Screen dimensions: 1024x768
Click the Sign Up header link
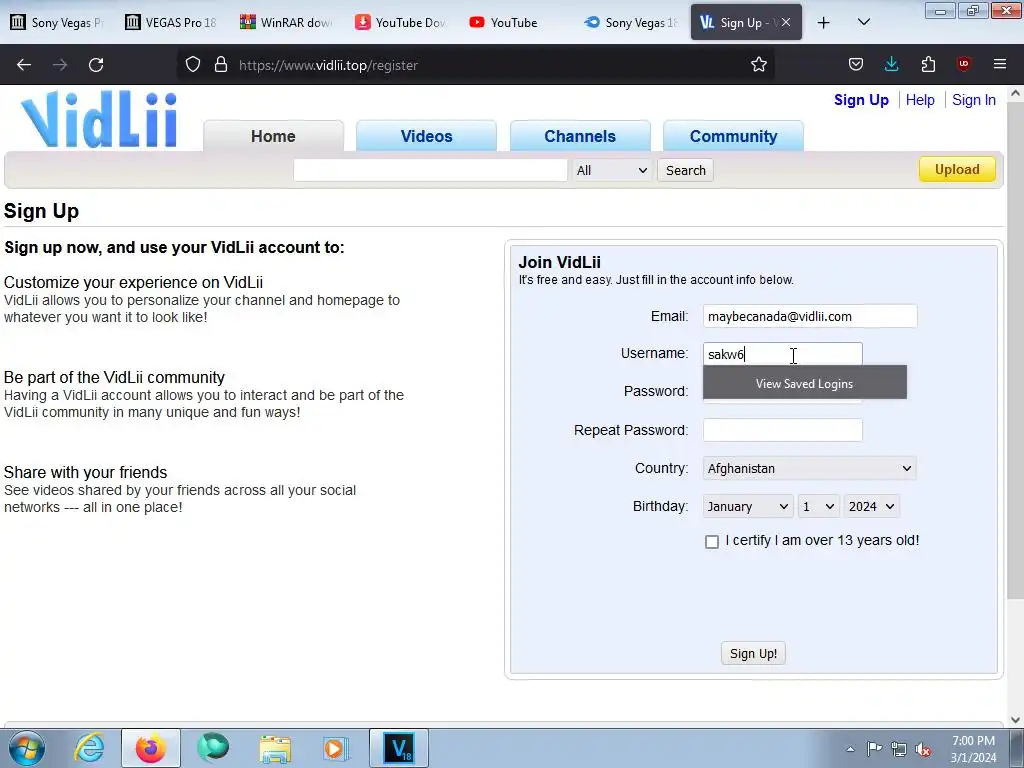click(x=861, y=100)
